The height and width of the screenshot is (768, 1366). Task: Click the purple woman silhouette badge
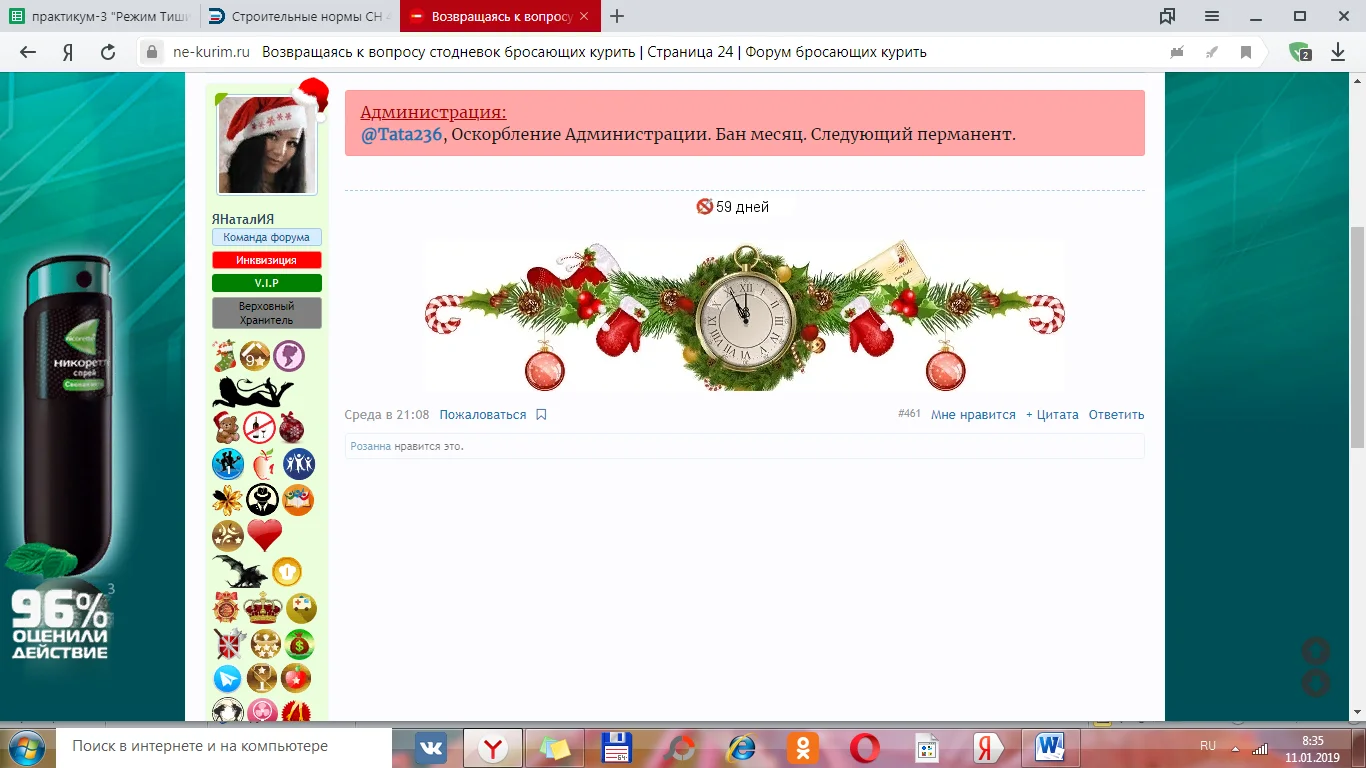pos(289,356)
